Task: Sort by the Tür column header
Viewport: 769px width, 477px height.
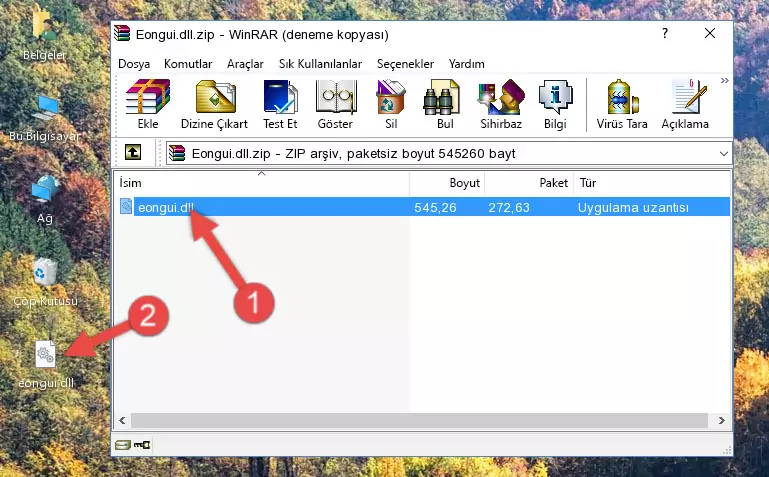Action: (x=652, y=183)
